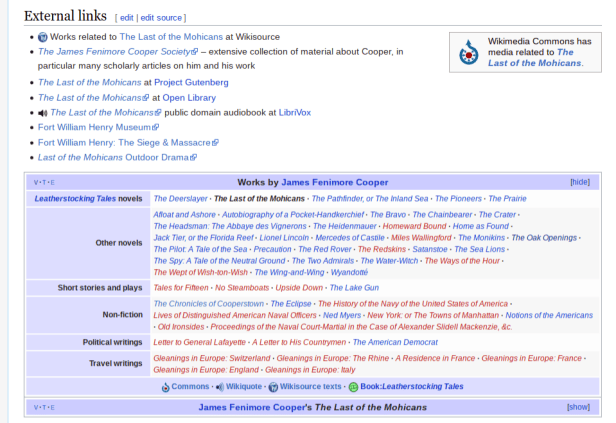Image resolution: width=616 pixels, height=423 pixels.
Task: Hide the Works by James Fenimore Cooper navbox
Action: (x=579, y=182)
